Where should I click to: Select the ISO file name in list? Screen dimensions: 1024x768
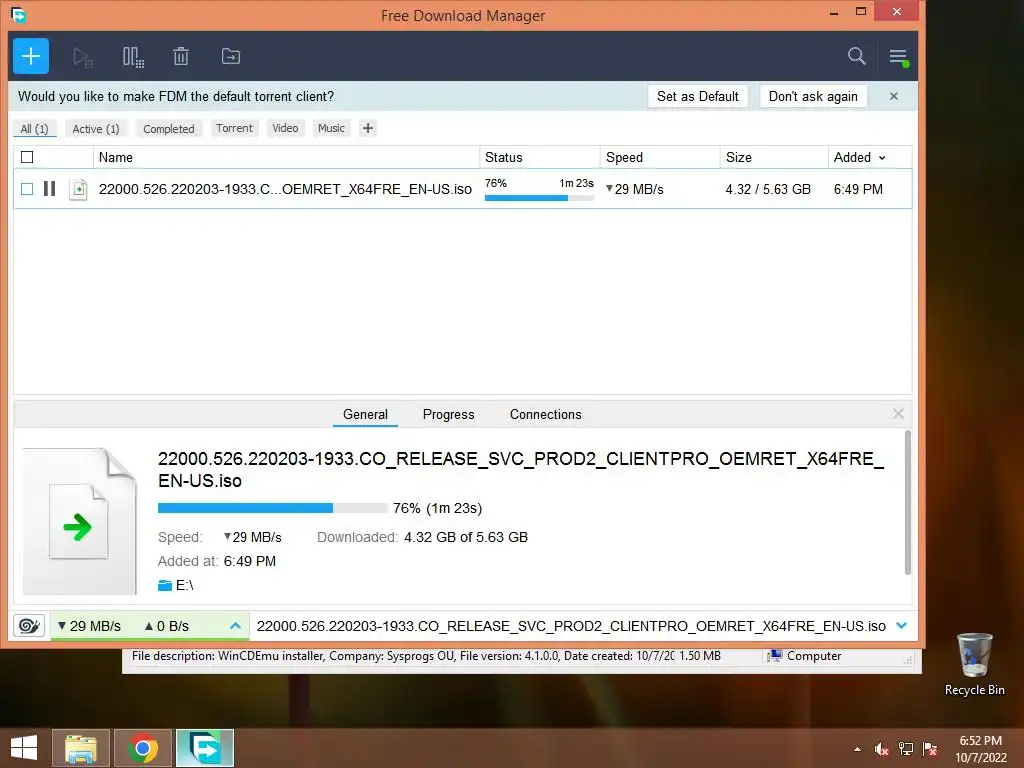285,189
